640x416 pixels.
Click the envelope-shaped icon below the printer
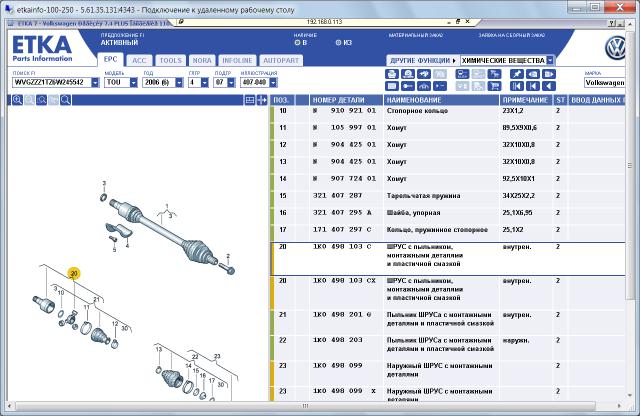[392, 86]
